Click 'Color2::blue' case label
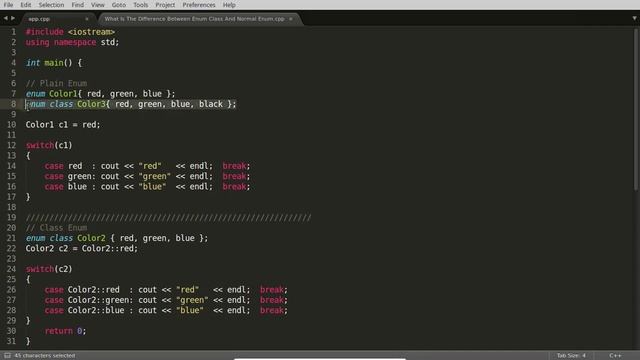This screenshot has height=360, width=640. coord(96,310)
